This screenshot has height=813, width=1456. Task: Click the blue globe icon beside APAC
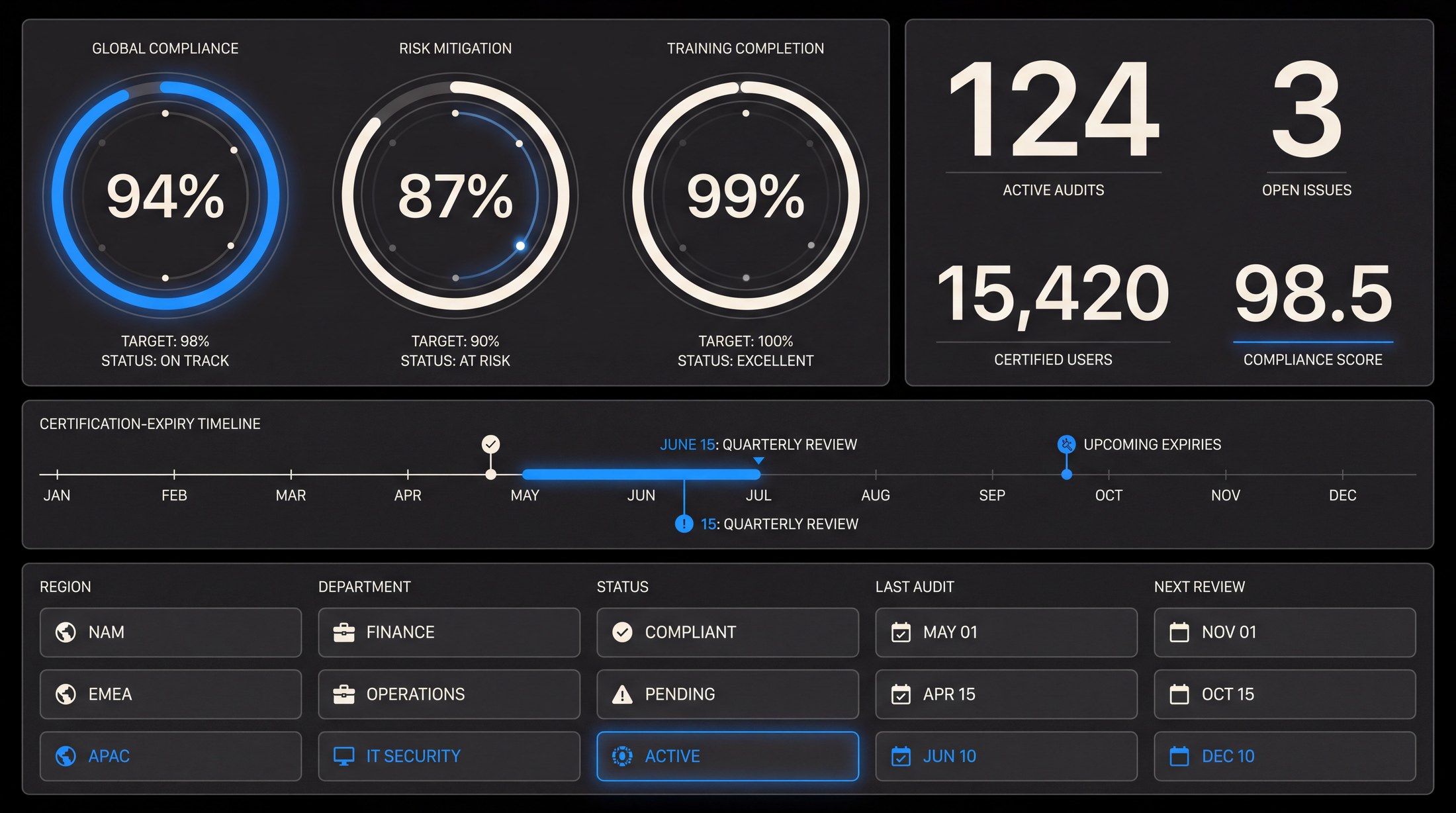[66, 755]
